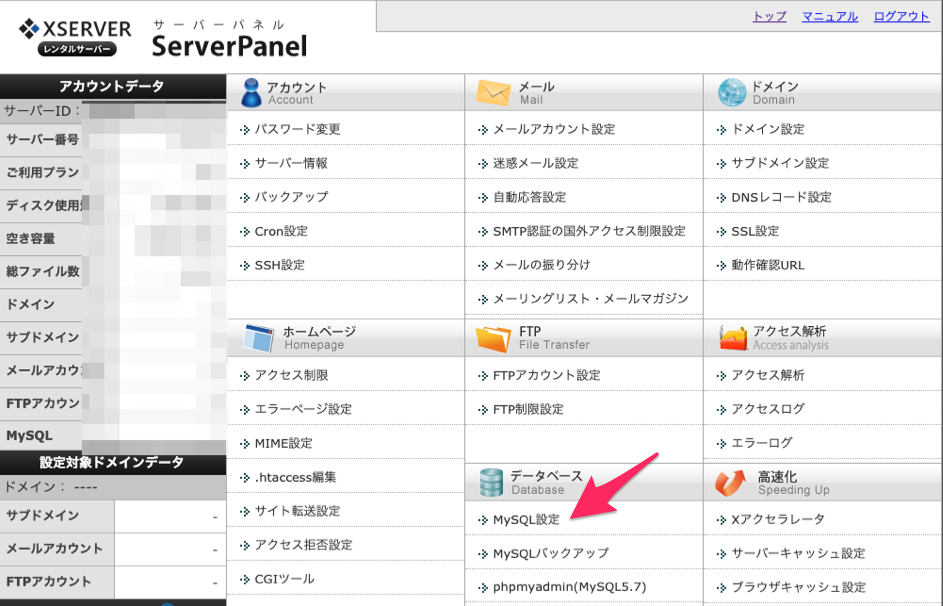Open the マニュアル link
Image resolution: width=943 pixels, height=606 pixels.
point(830,16)
